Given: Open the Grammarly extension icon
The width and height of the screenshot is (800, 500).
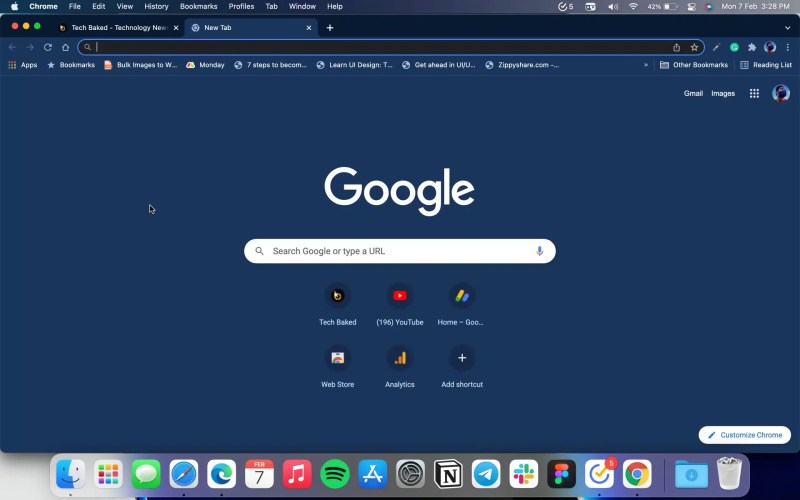Looking at the screenshot, I should (734, 47).
